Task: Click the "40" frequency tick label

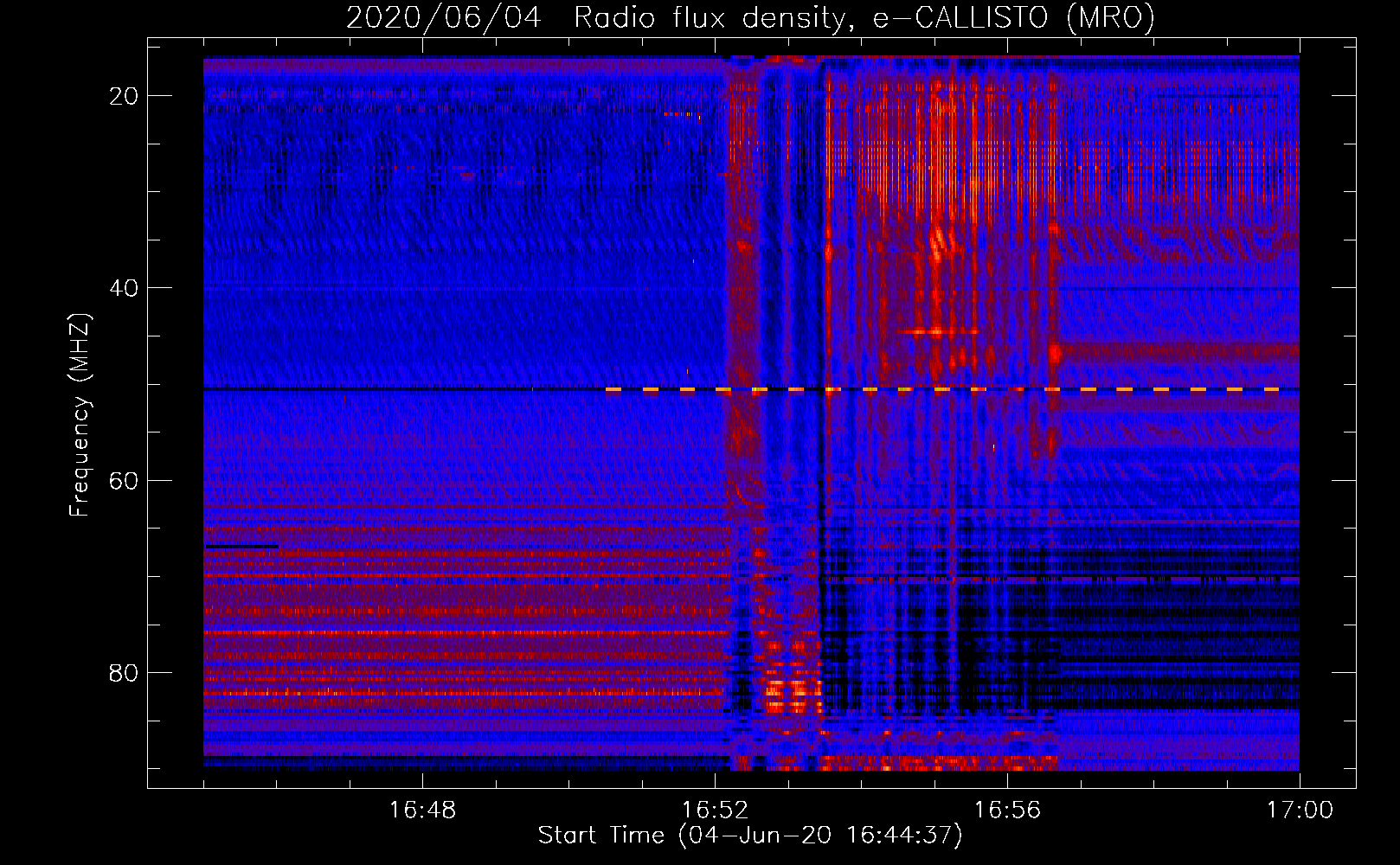Action: click(124, 288)
